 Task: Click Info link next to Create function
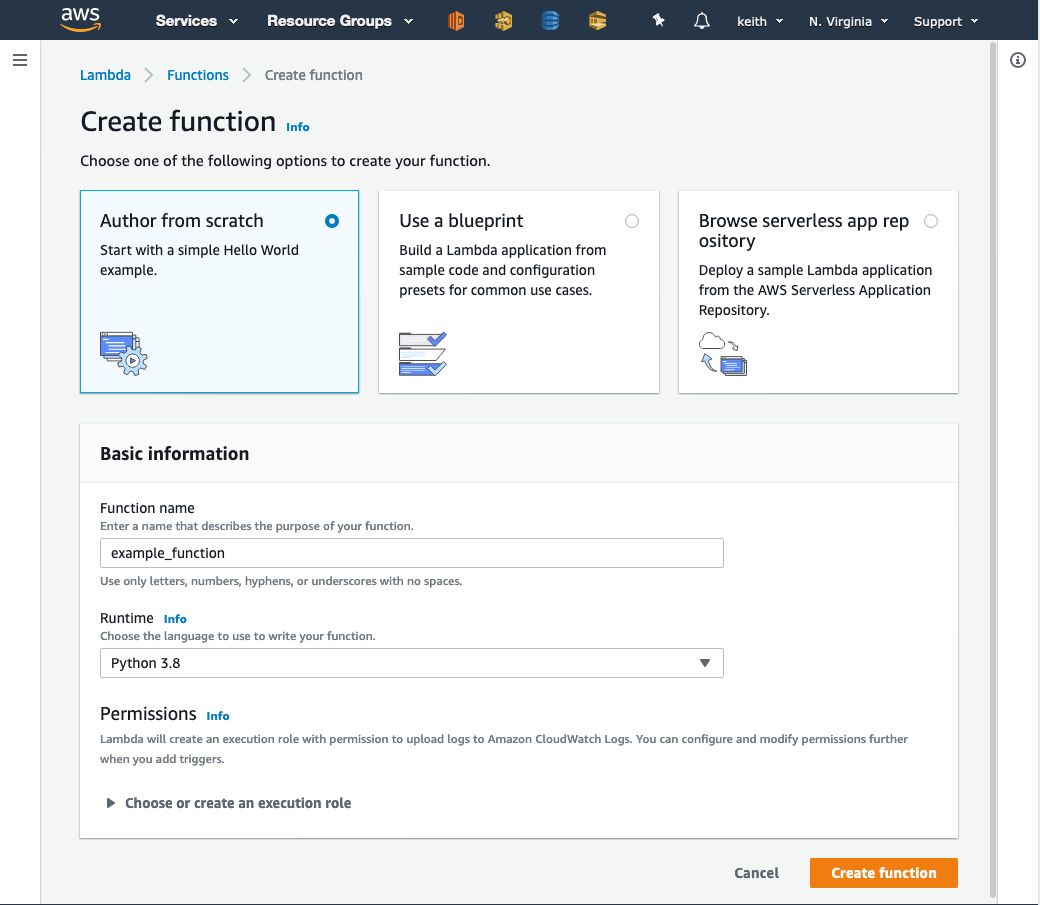(298, 127)
